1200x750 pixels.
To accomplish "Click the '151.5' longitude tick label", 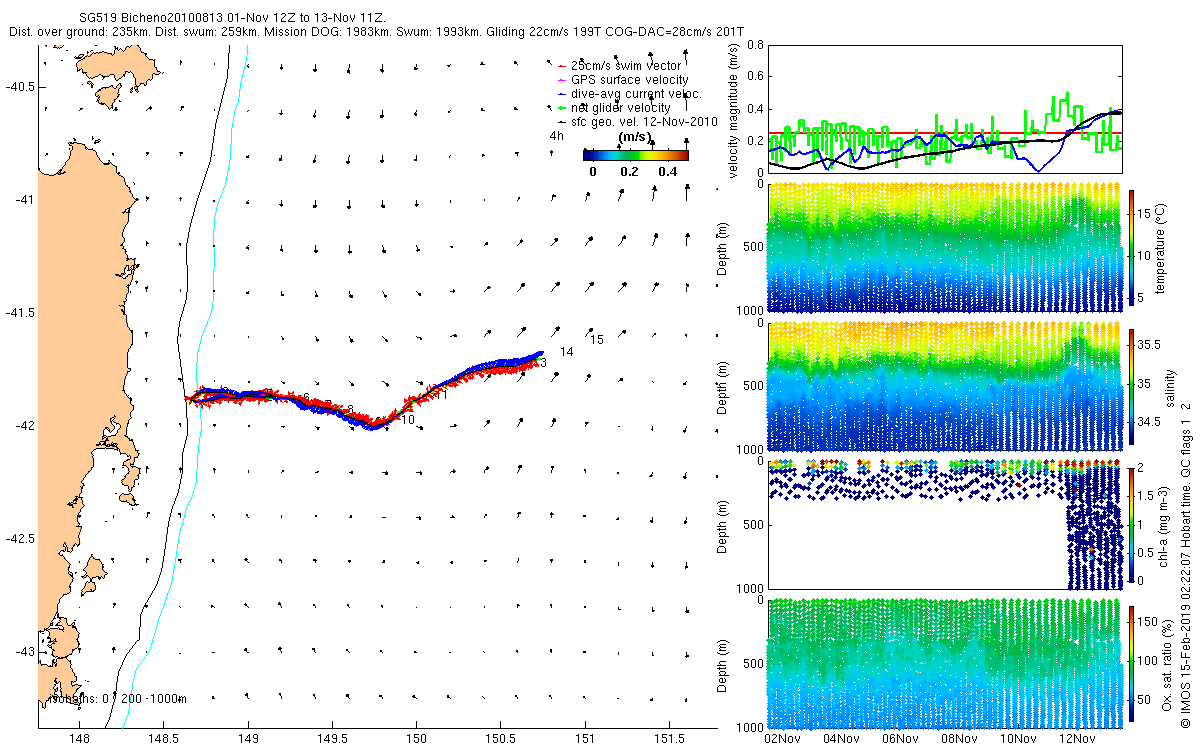I will point(670,739).
